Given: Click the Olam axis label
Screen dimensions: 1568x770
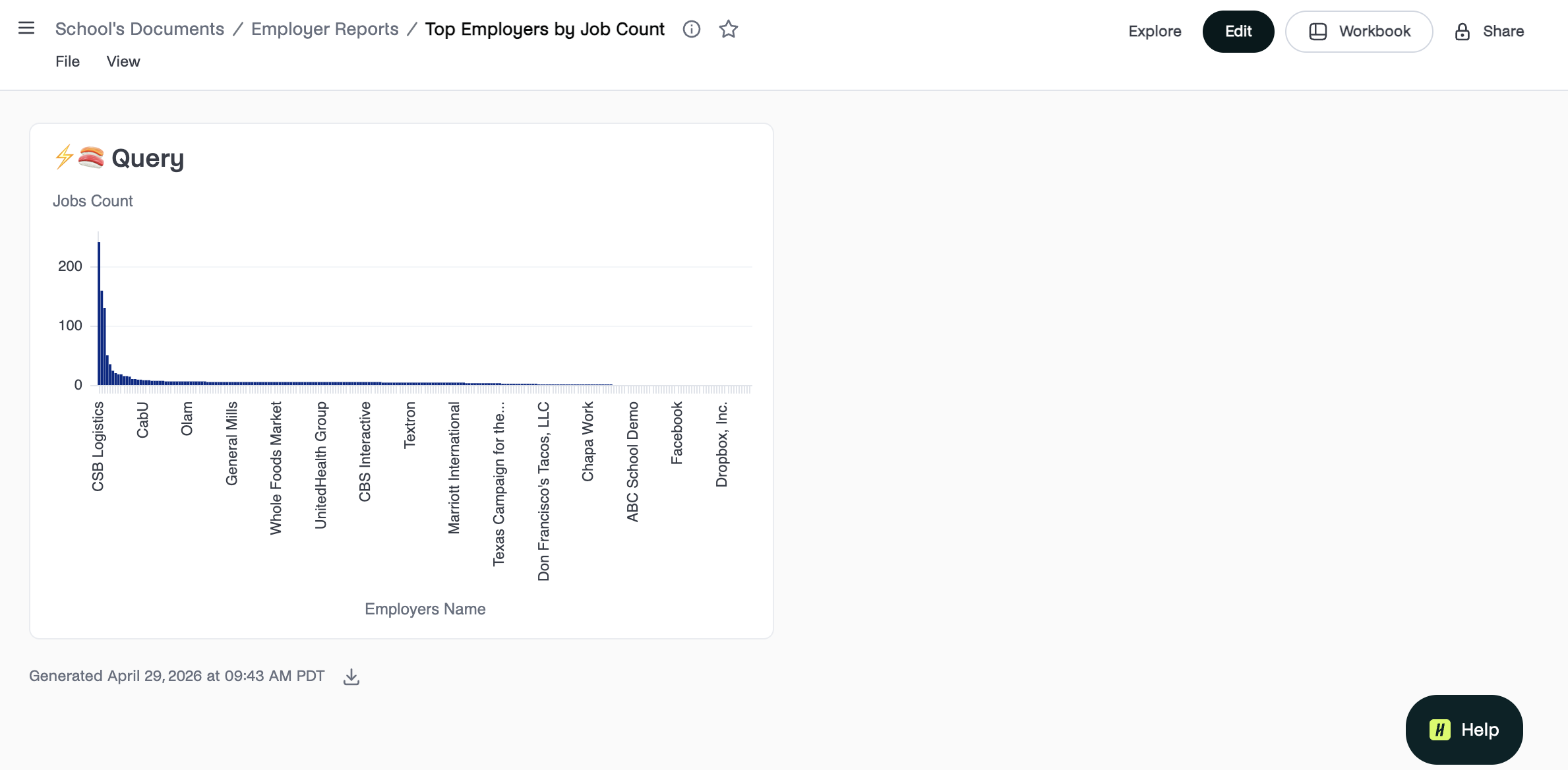Looking at the screenshot, I should tap(187, 419).
